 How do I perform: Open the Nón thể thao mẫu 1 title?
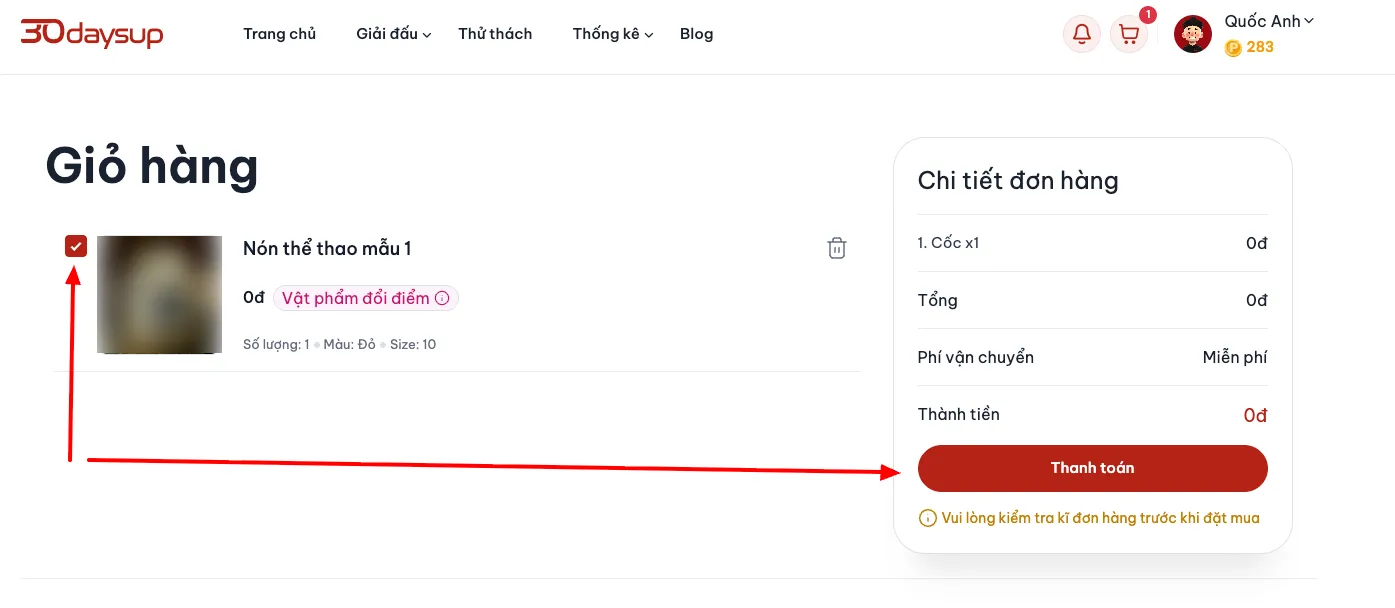click(x=327, y=248)
